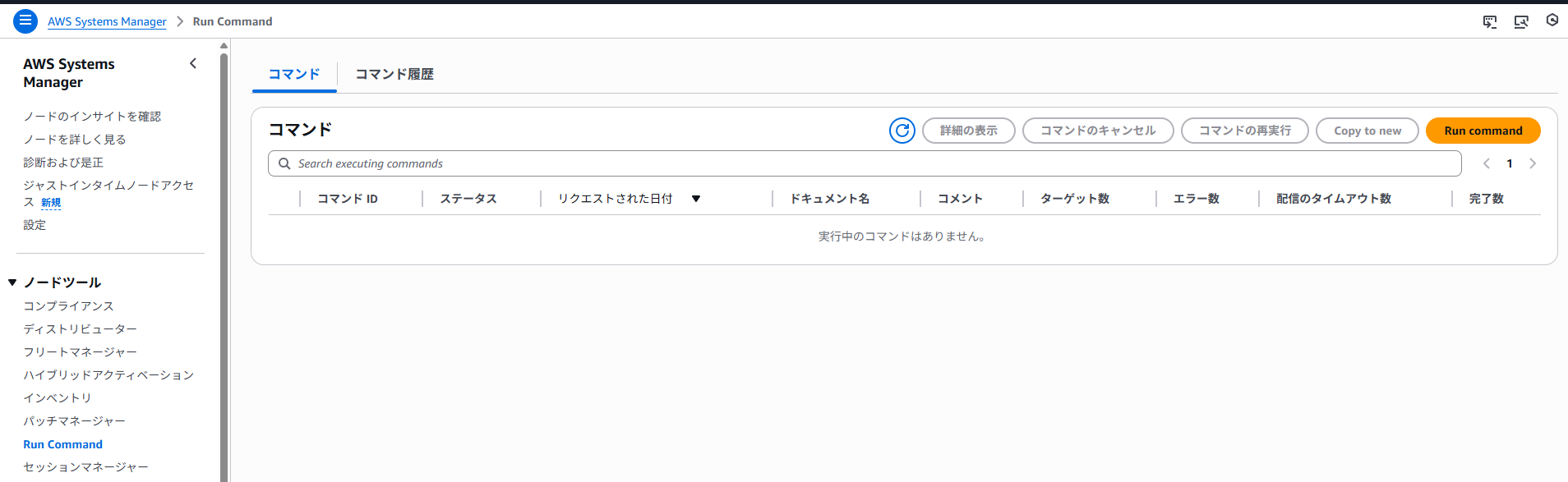Screen dimensions: 1568x482
Task: Click the ステータス column header
Action: click(x=468, y=199)
